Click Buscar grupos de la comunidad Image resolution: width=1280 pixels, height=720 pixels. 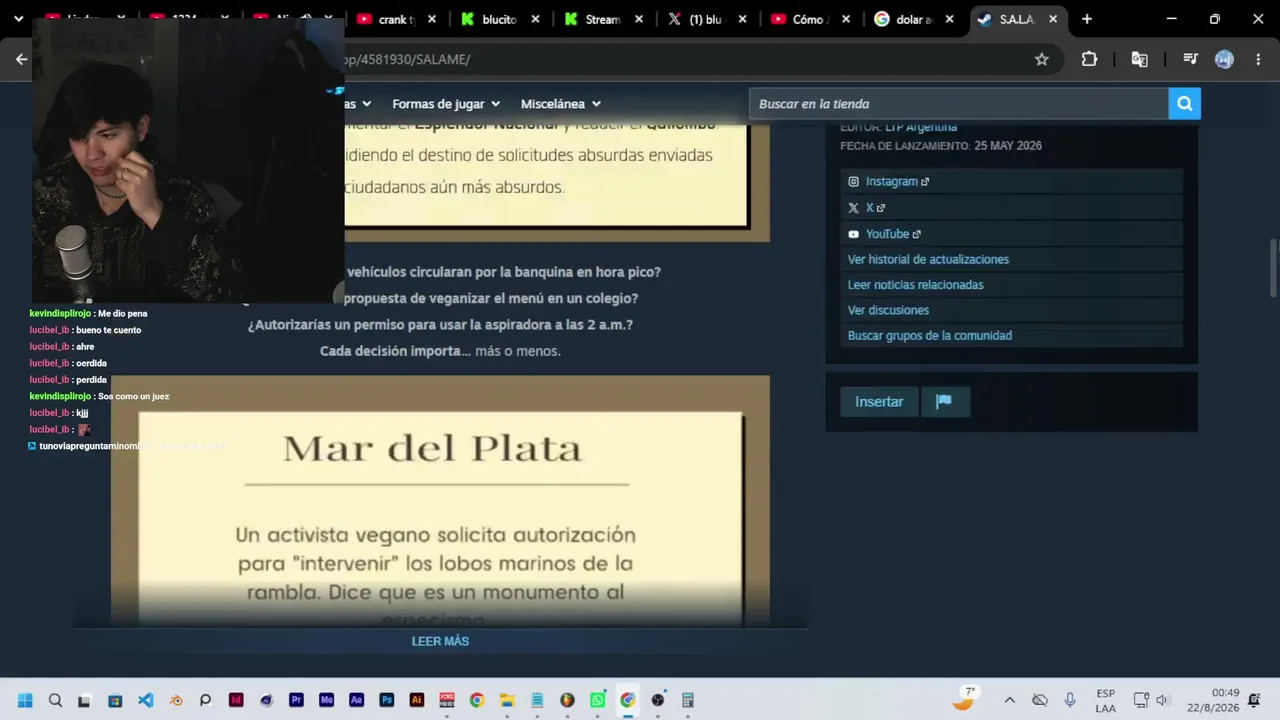point(929,336)
